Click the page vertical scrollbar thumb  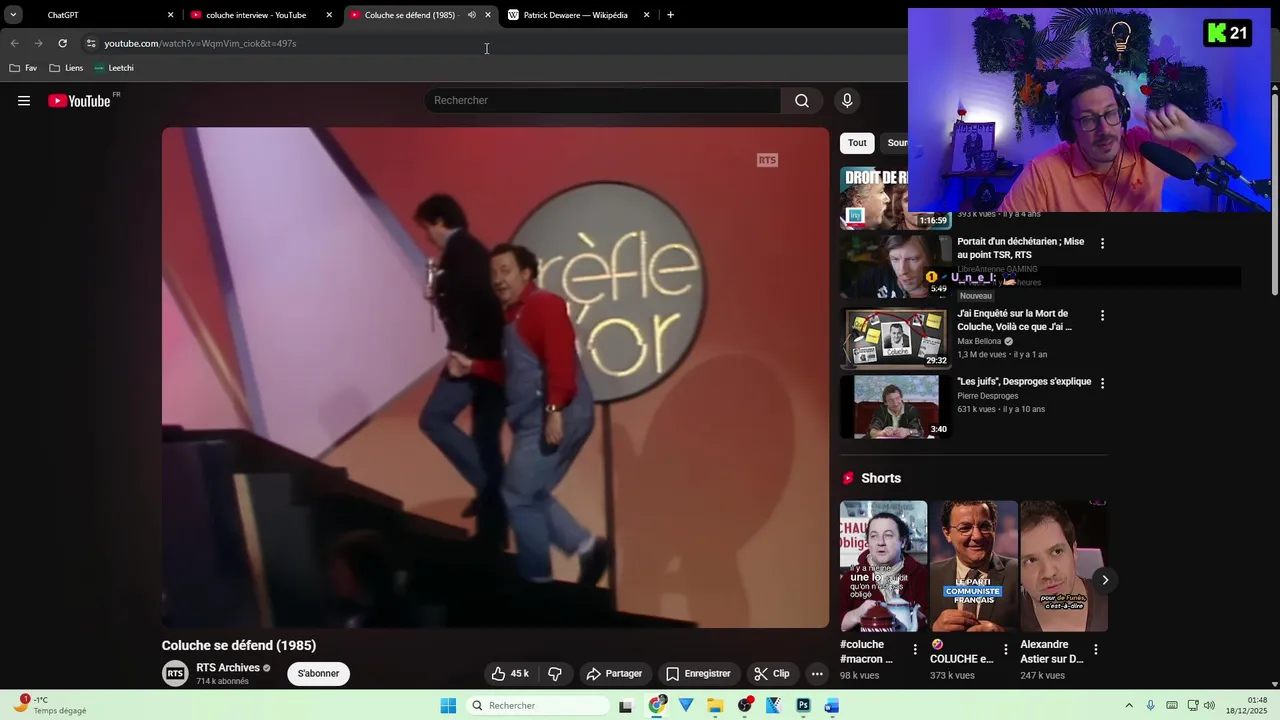pyautogui.click(x=1274, y=195)
